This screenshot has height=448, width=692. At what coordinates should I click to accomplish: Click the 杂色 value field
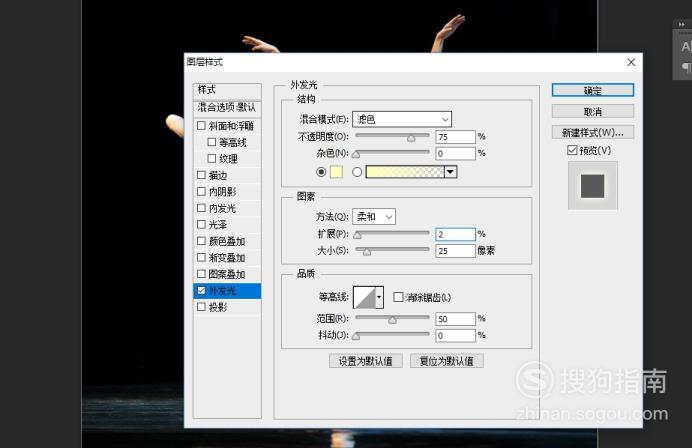[x=455, y=153]
